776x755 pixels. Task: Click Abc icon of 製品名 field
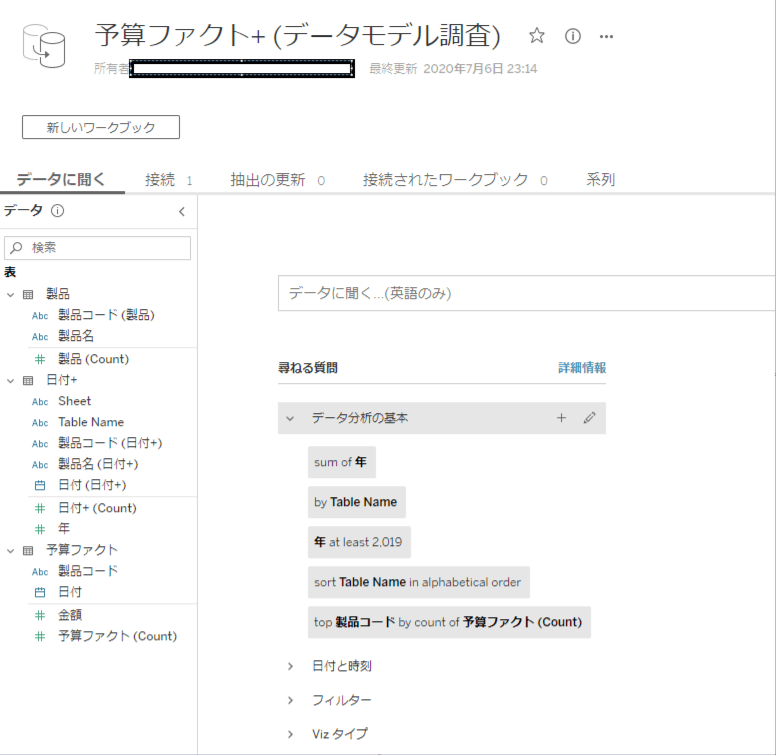[40, 337]
